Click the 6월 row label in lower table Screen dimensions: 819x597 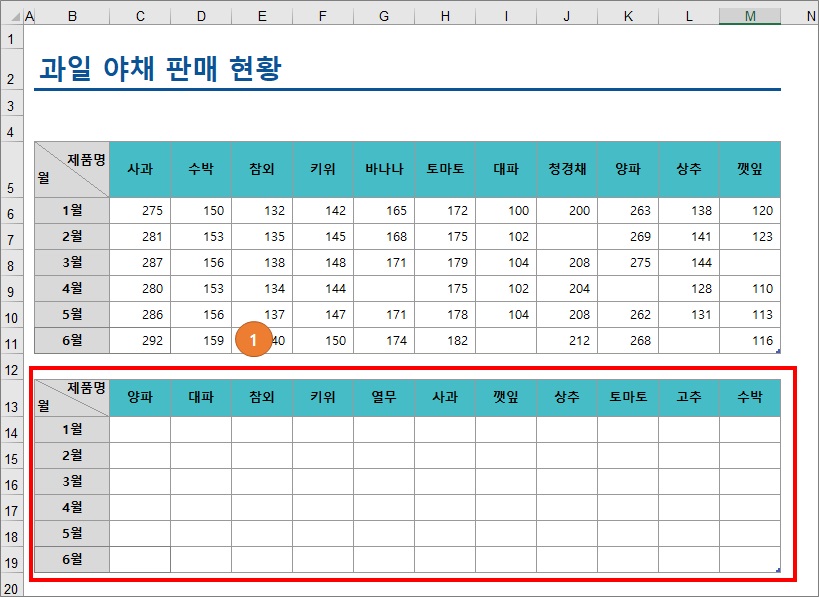coord(72,559)
